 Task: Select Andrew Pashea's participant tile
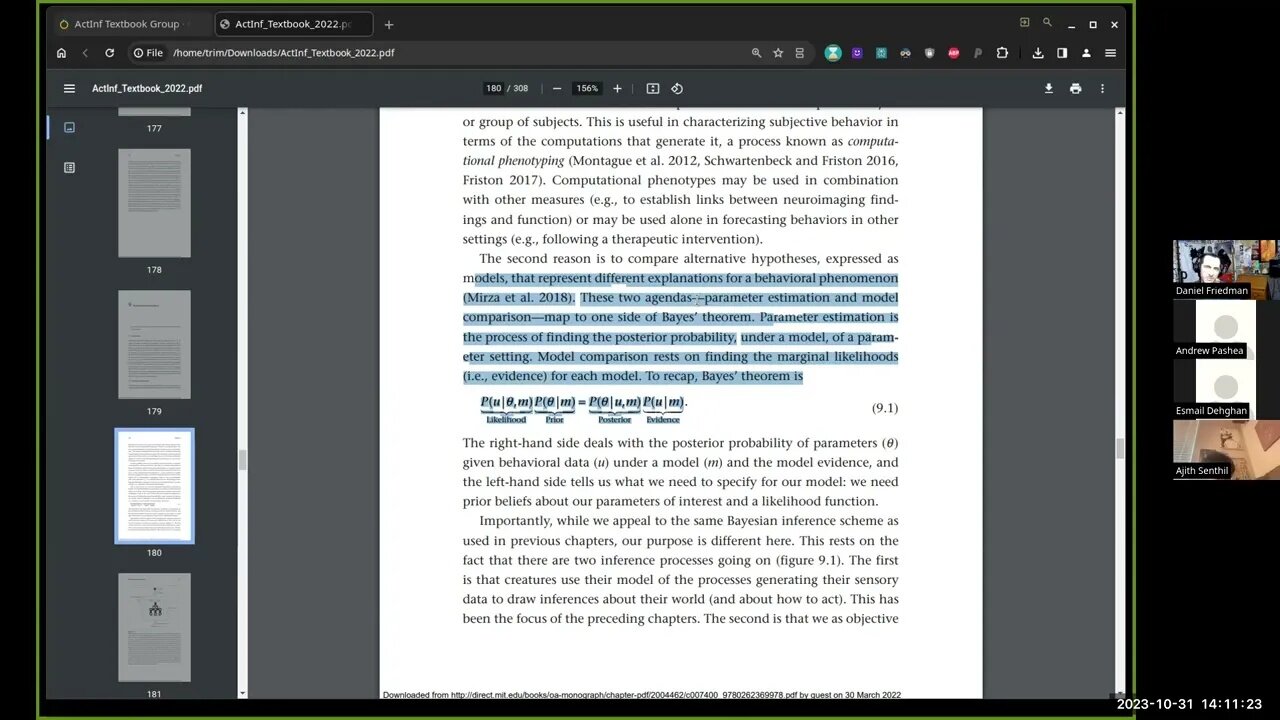(1226, 328)
